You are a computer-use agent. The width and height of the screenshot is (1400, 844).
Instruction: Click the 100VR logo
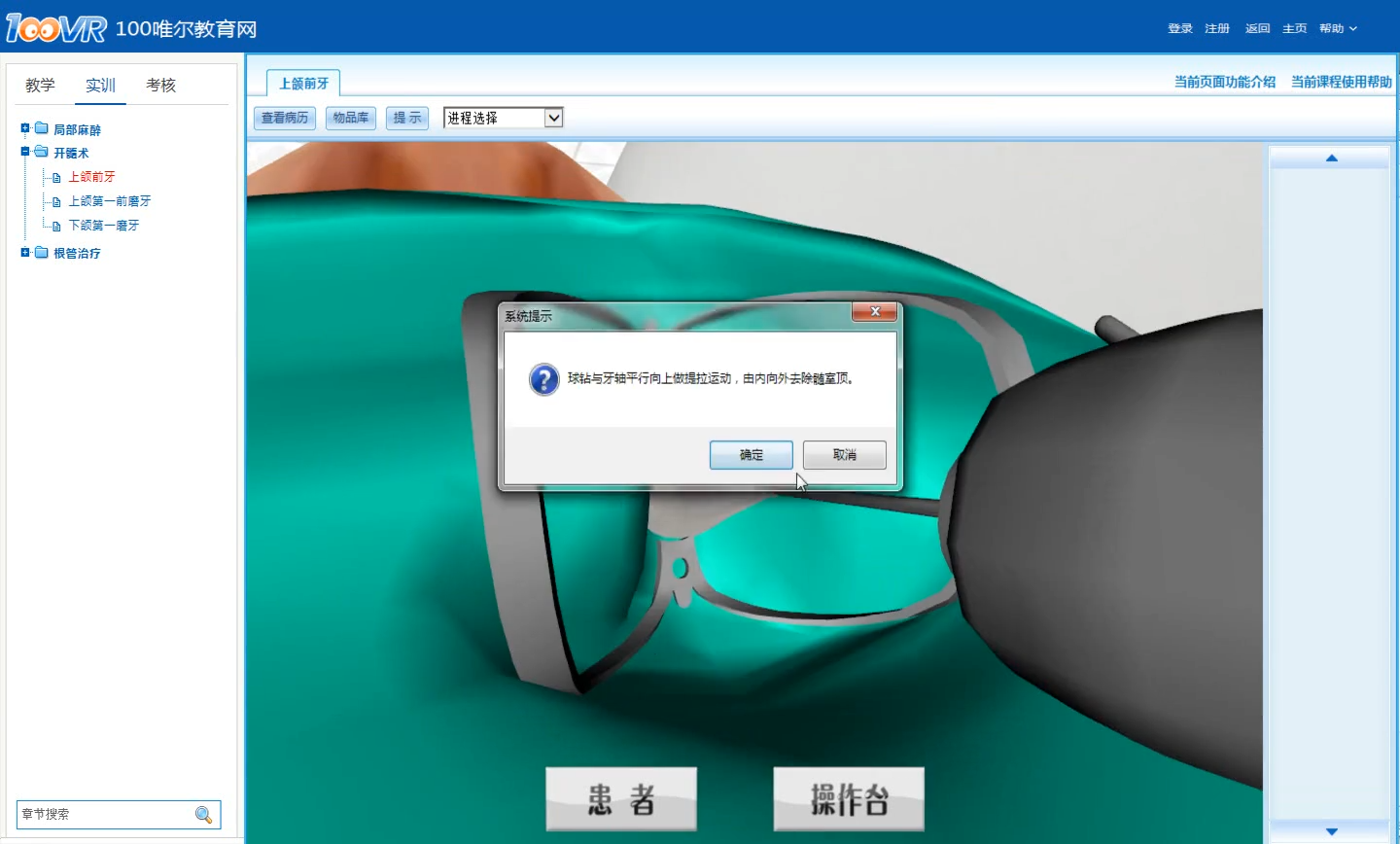tap(56, 28)
